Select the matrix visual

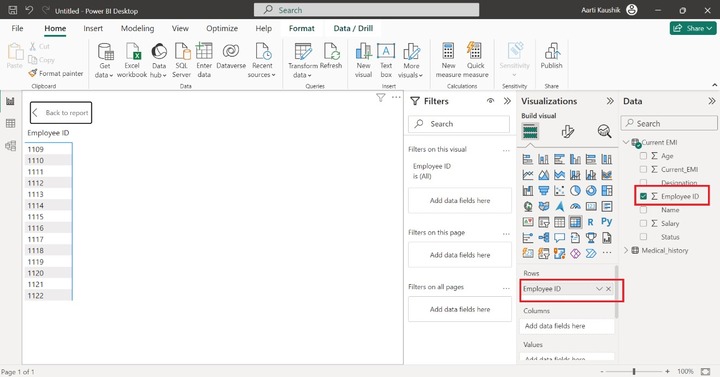click(x=575, y=222)
